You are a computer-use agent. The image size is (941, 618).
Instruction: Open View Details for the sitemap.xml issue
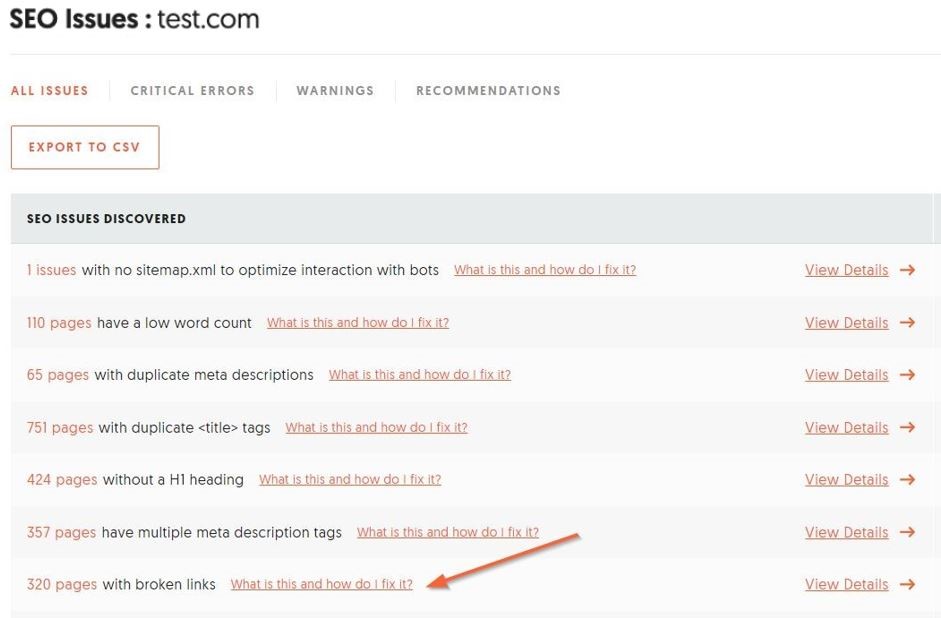pyautogui.click(x=847, y=270)
